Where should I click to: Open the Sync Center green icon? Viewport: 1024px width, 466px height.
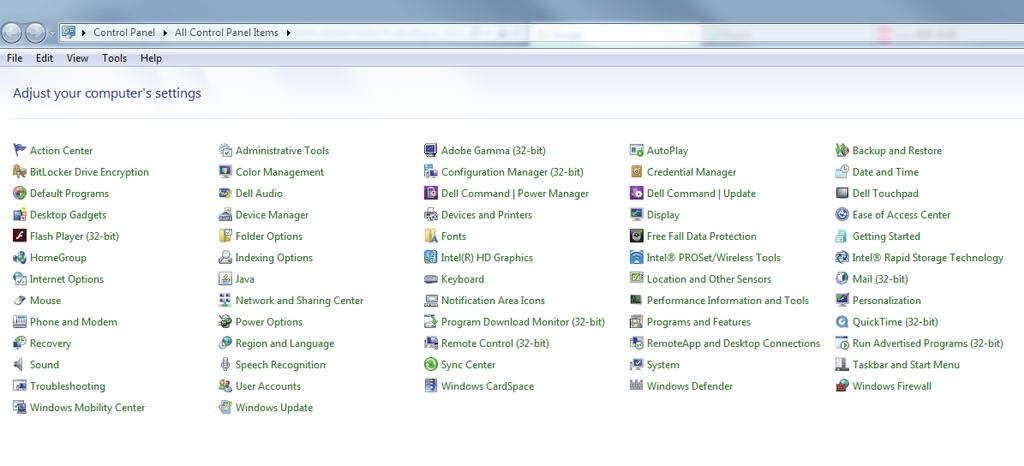[430, 365]
